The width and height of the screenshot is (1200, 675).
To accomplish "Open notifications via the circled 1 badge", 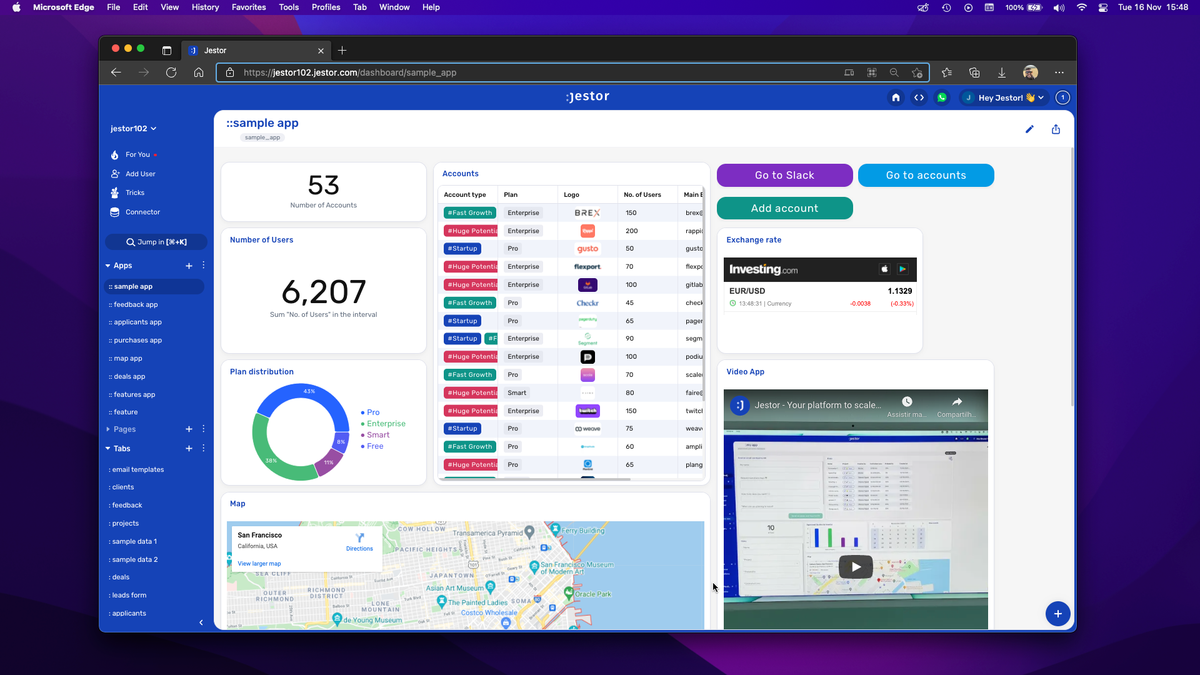I will pos(1062,96).
